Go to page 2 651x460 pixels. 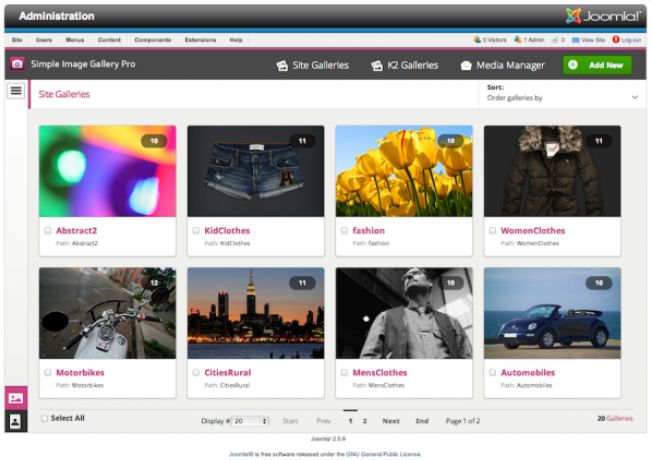(x=365, y=421)
